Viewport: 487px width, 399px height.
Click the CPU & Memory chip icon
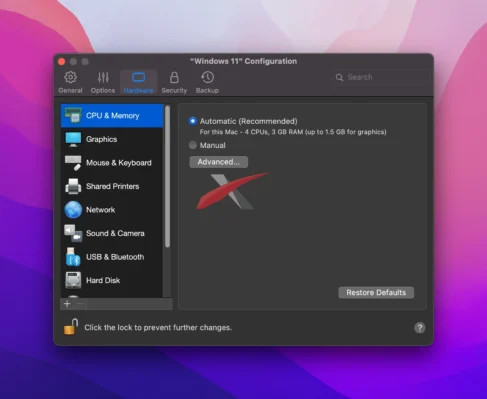(73, 115)
